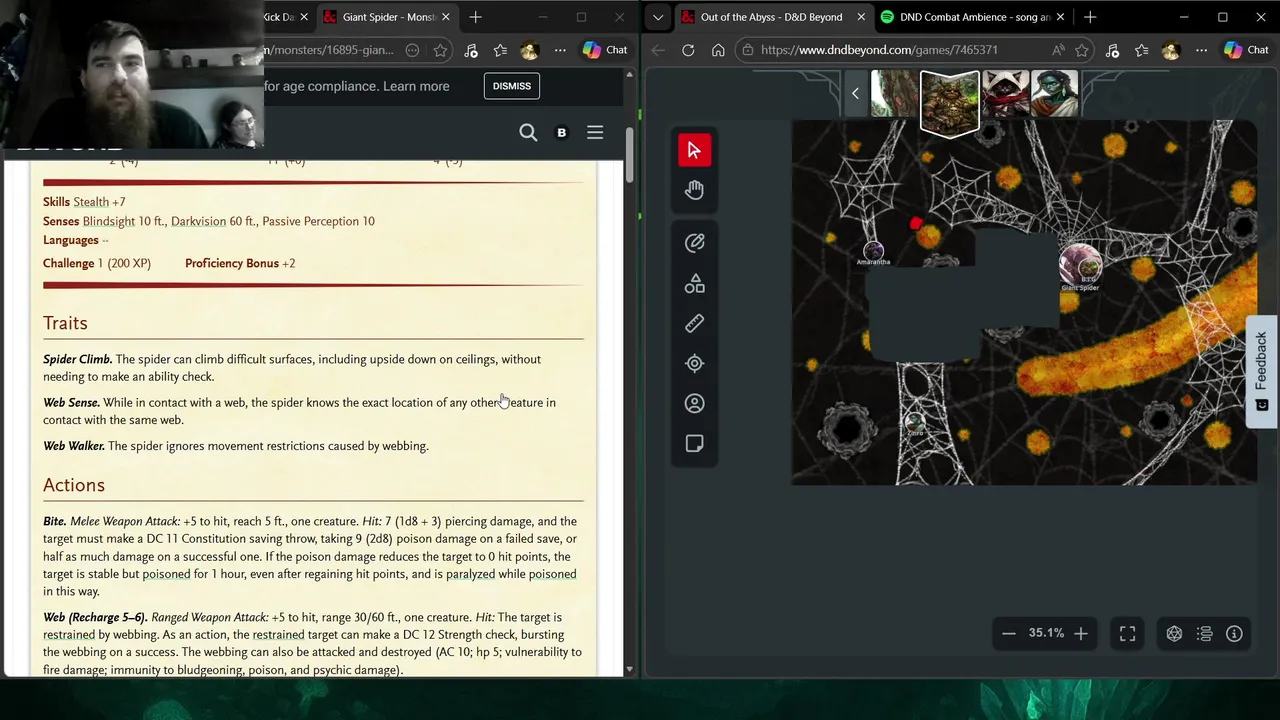1280x720 pixels.
Task: Favorite the games page with star
Action: pyautogui.click(x=1081, y=50)
